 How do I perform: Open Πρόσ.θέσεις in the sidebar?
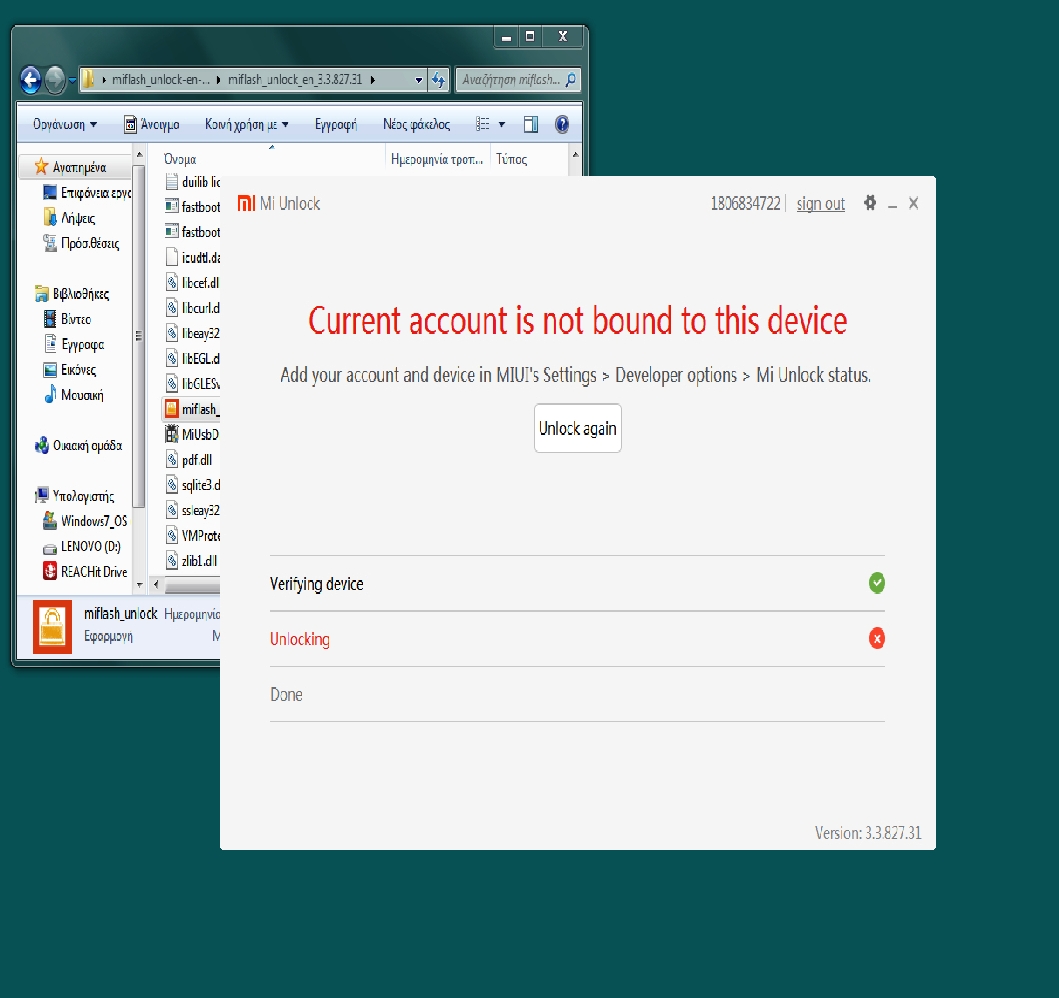[x=81, y=243]
